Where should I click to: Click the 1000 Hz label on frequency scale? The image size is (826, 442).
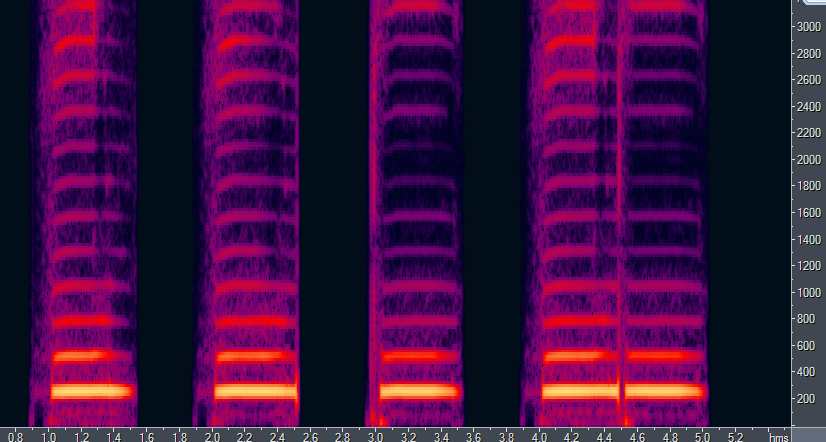809,293
